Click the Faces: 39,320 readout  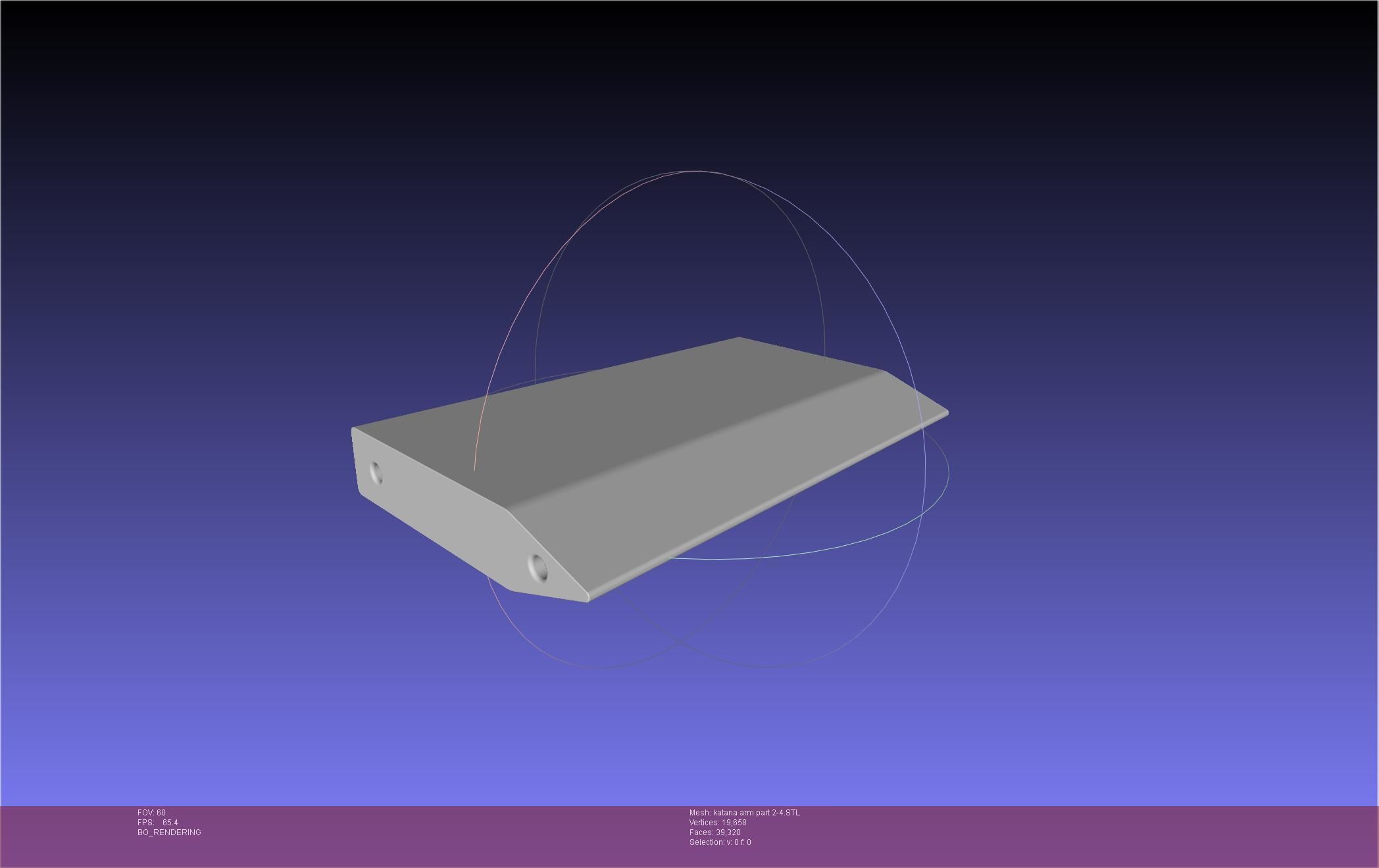tap(715, 832)
